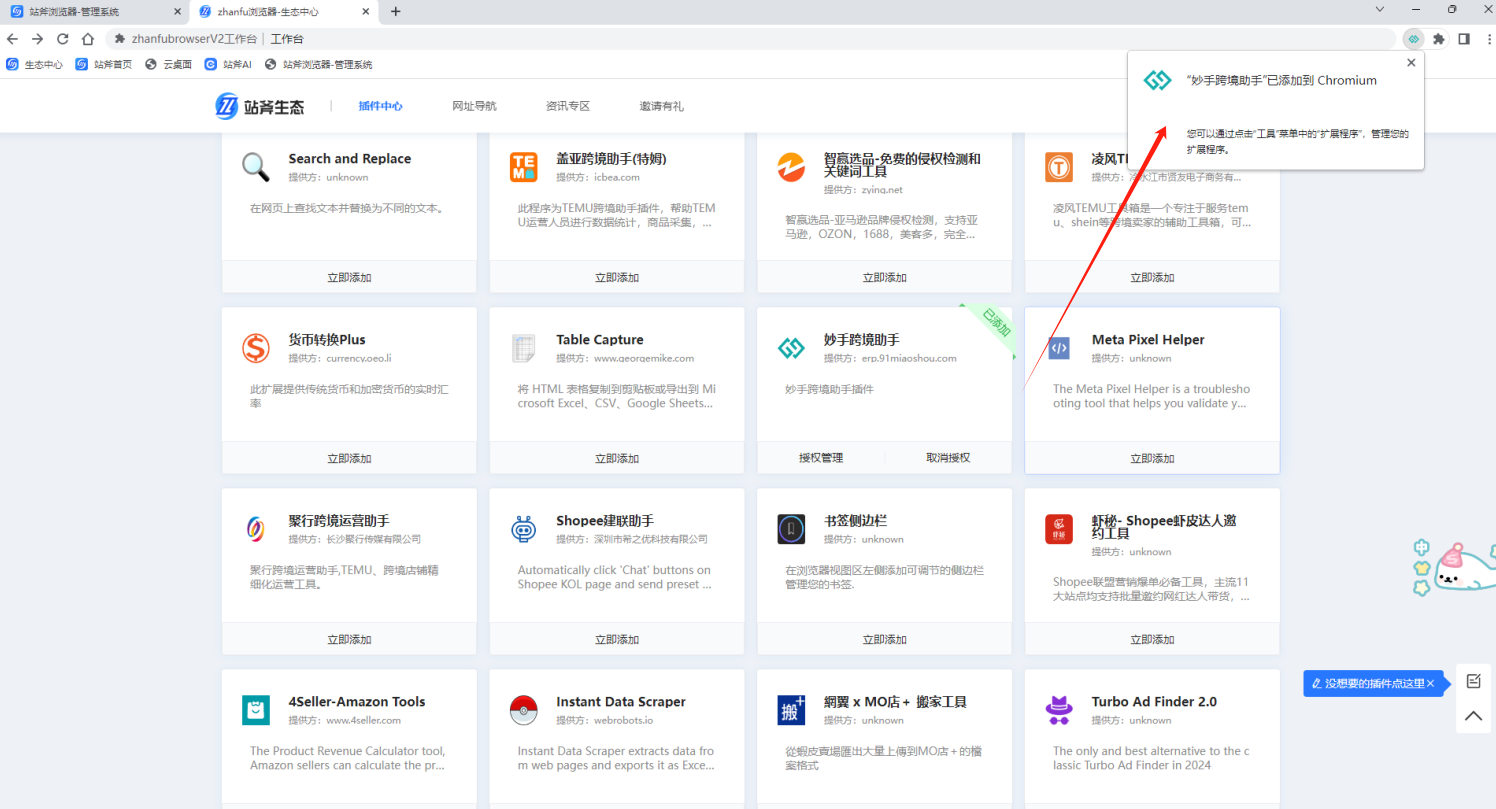Open the 邀请有礼 navigation item
This screenshot has height=809, width=1496.
(662, 106)
